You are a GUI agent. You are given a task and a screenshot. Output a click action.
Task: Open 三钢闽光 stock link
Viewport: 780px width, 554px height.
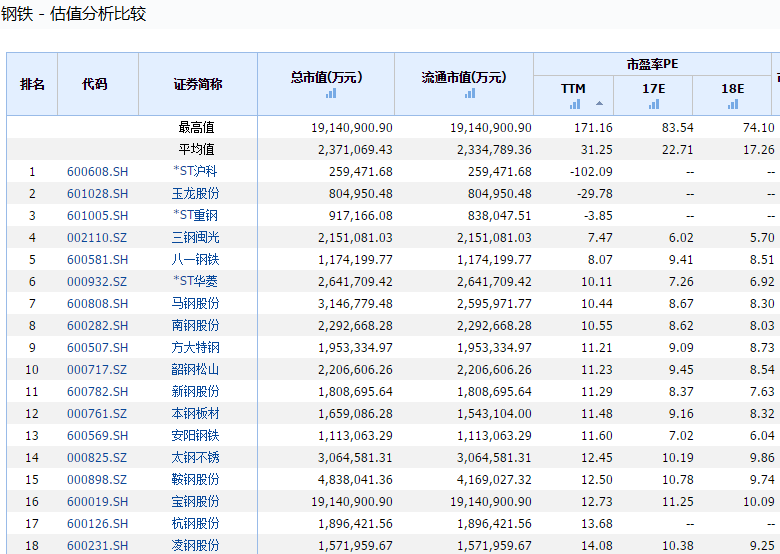point(195,237)
